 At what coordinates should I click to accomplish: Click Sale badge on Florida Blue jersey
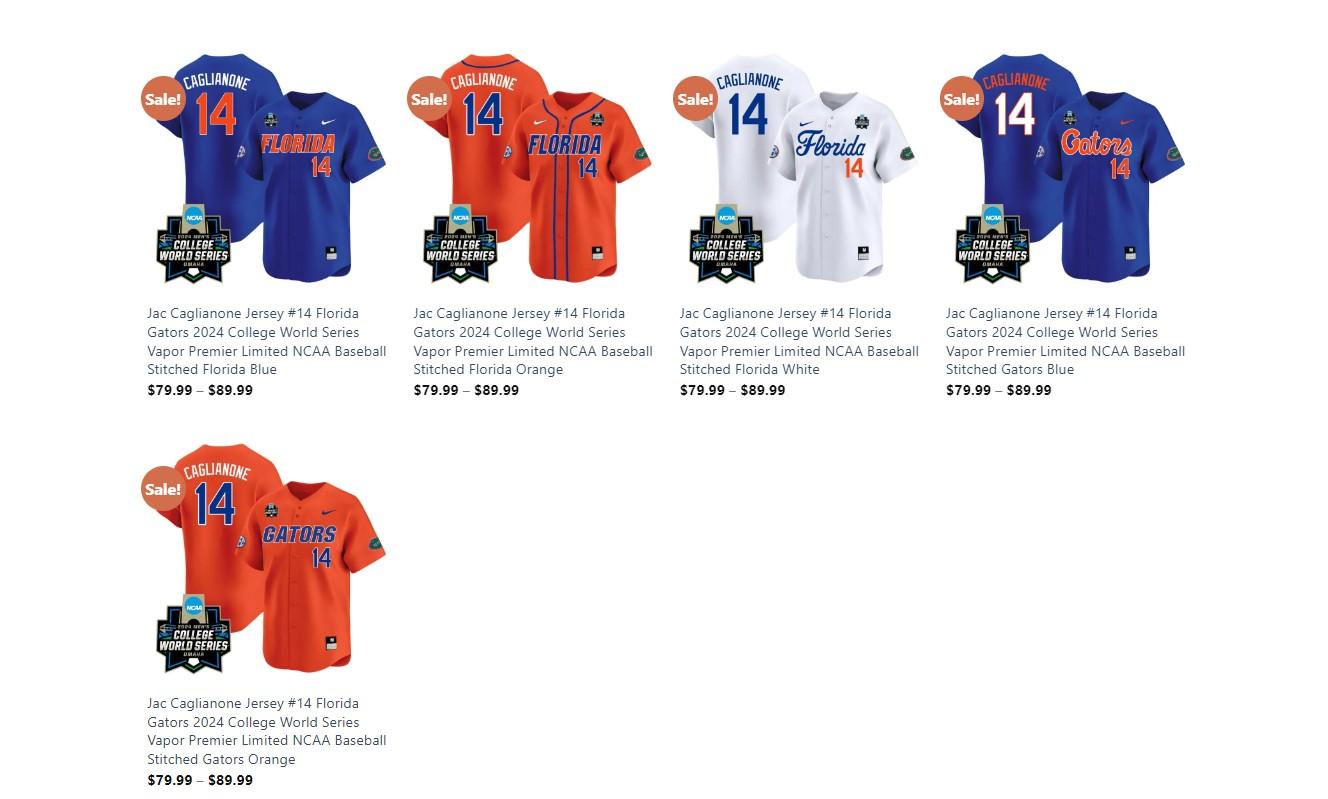pyautogui.click(x=163, y=98)
